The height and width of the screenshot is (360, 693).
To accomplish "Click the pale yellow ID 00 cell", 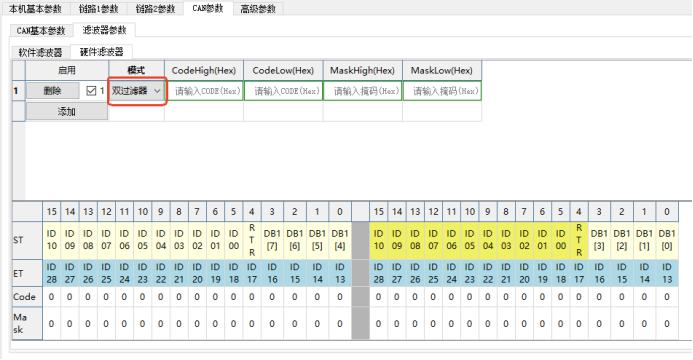I will point(233,240).
